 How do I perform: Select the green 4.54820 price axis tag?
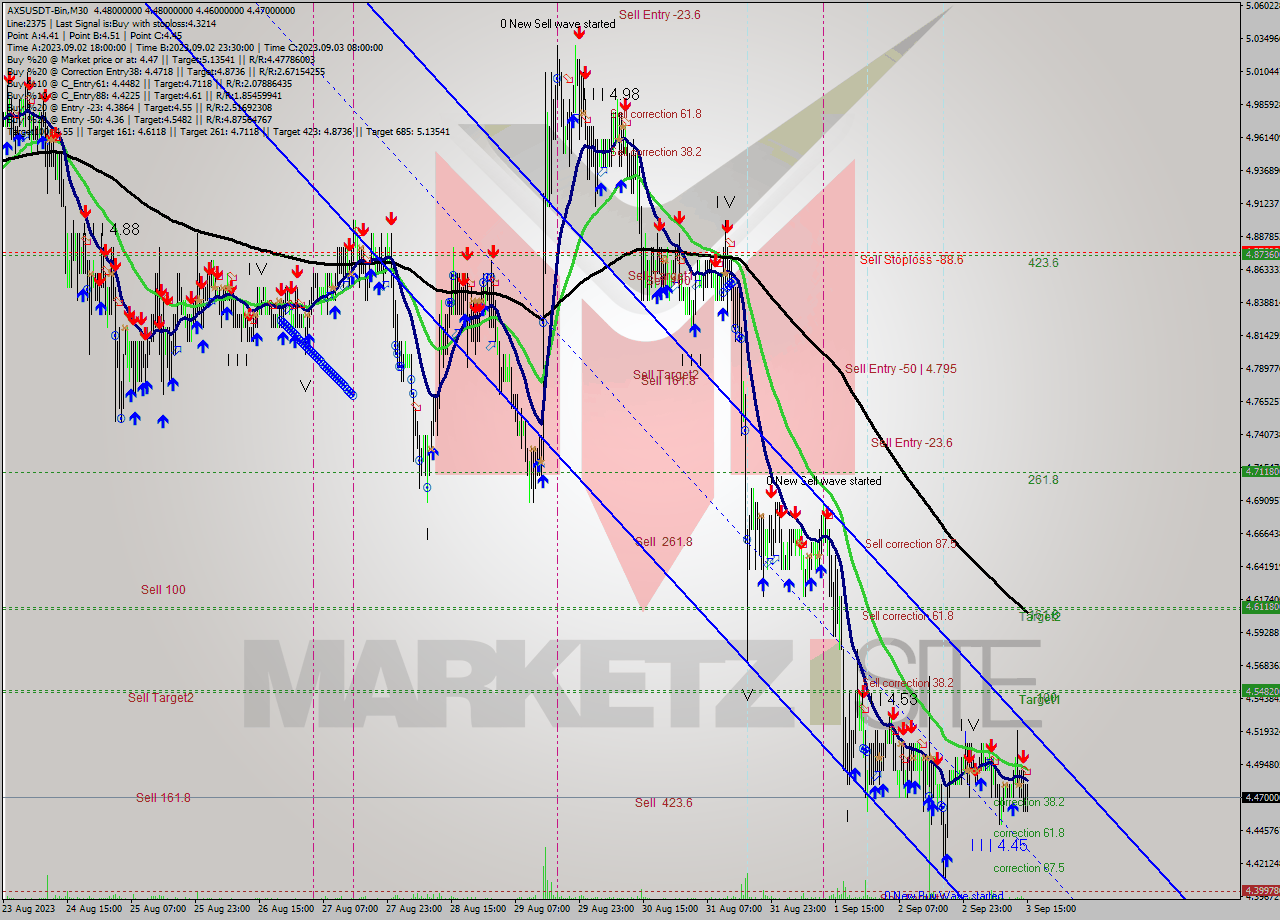click(1260, 690)
